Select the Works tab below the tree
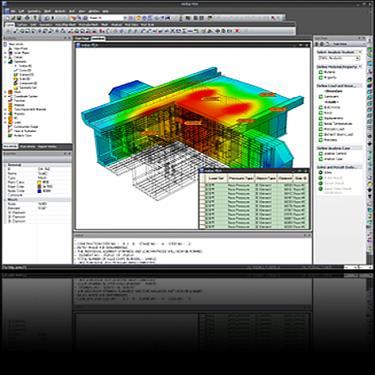This screenshot has width=375, height=375. click(10, 147)
